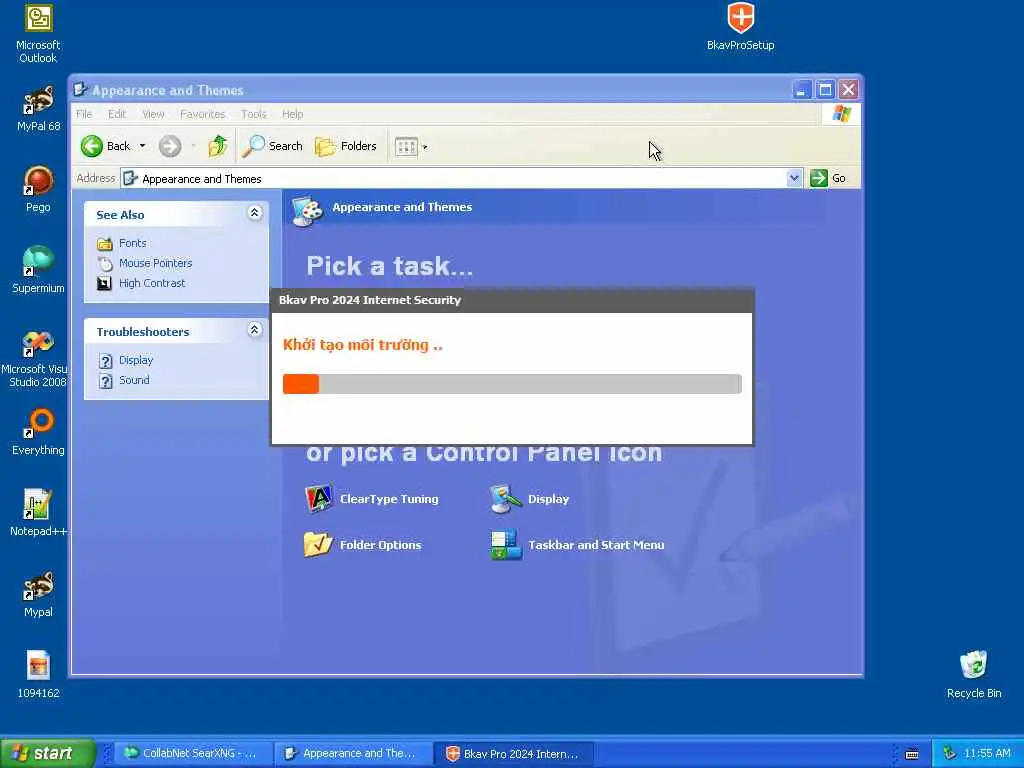Switch to Appearance and Themes taskbar button
The image size is (1024, 768).
pos(353,754)
